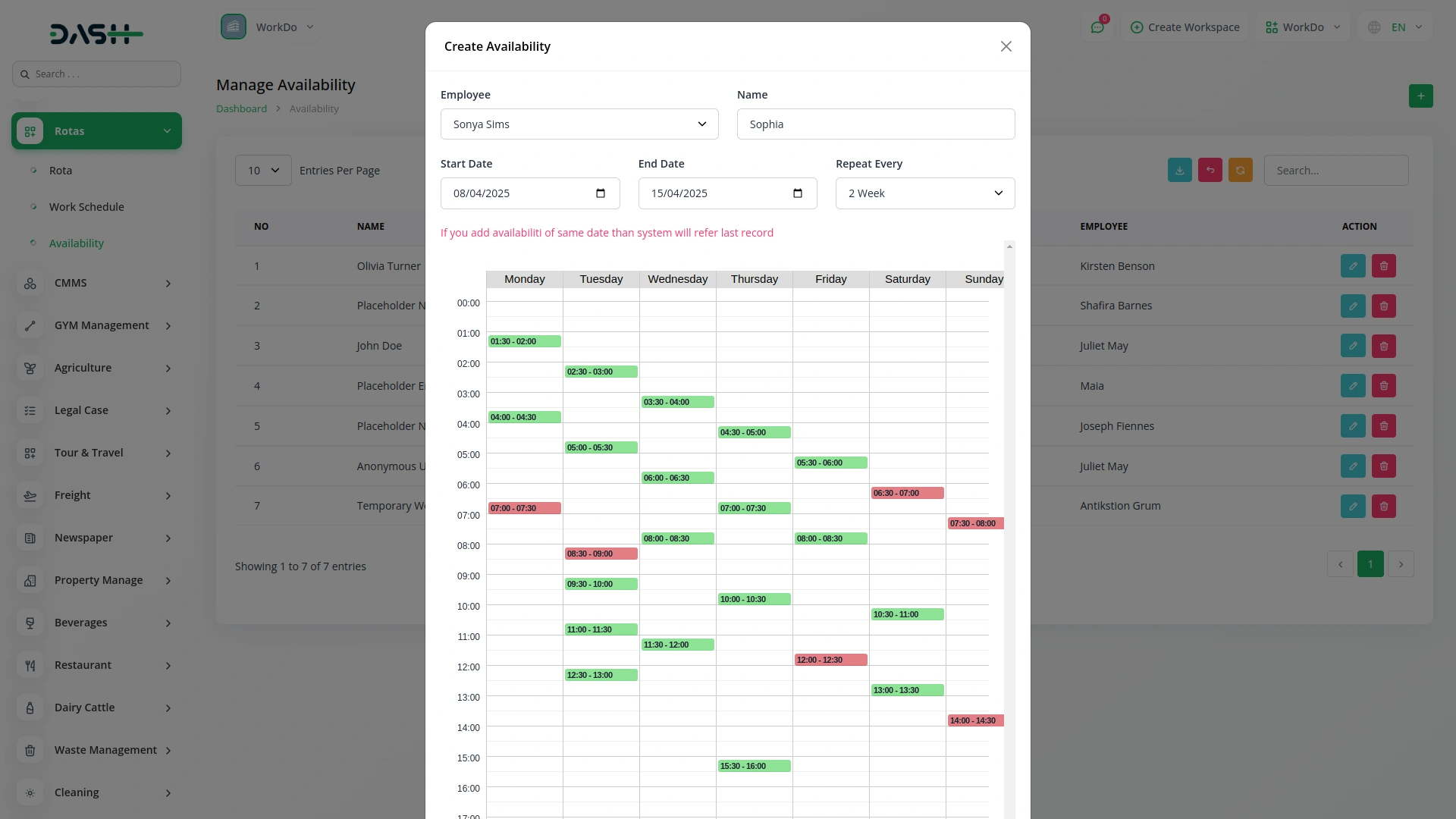Open Work Schedule sidebar item
1456x819 pixels.
86,207
